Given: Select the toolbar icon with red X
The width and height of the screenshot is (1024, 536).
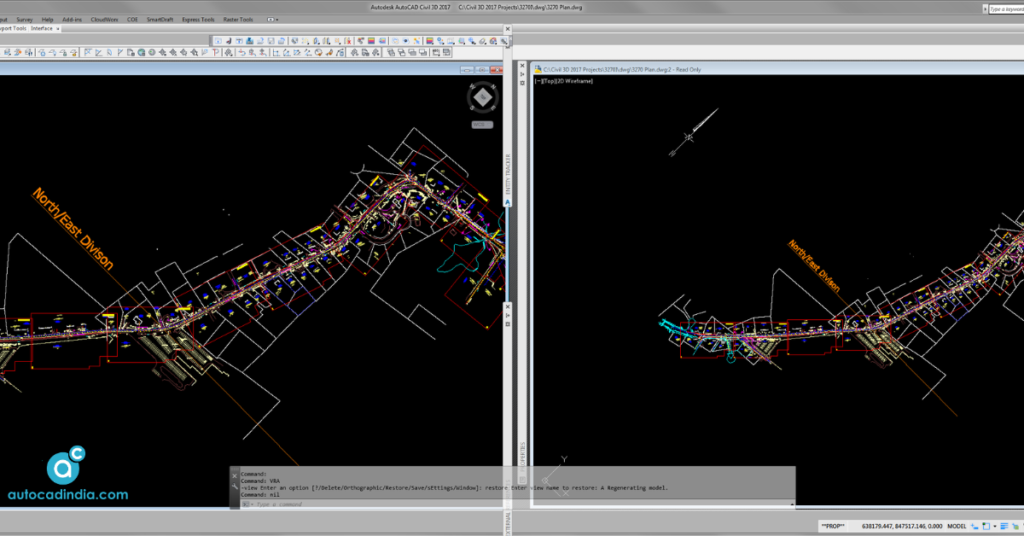Looking at the screenshot, I should coord(348,41).
